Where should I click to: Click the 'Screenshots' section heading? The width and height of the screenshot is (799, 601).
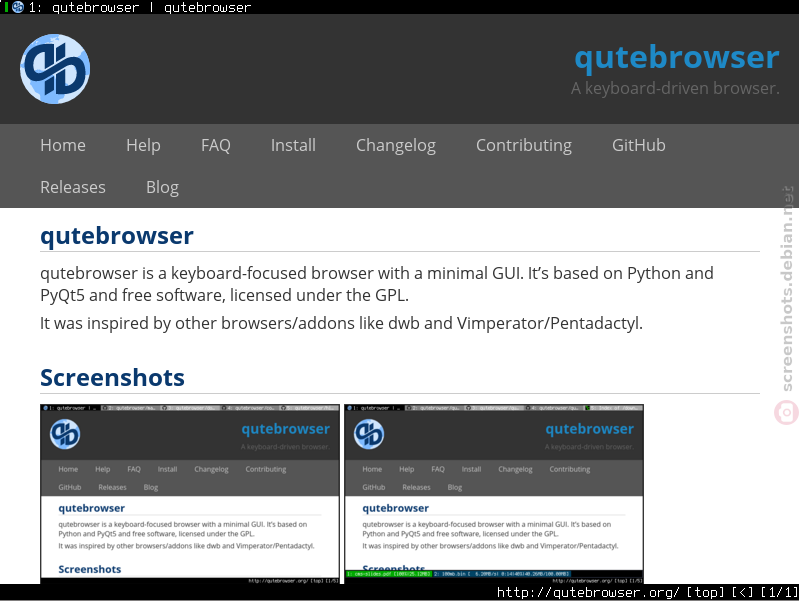[112, 378]
